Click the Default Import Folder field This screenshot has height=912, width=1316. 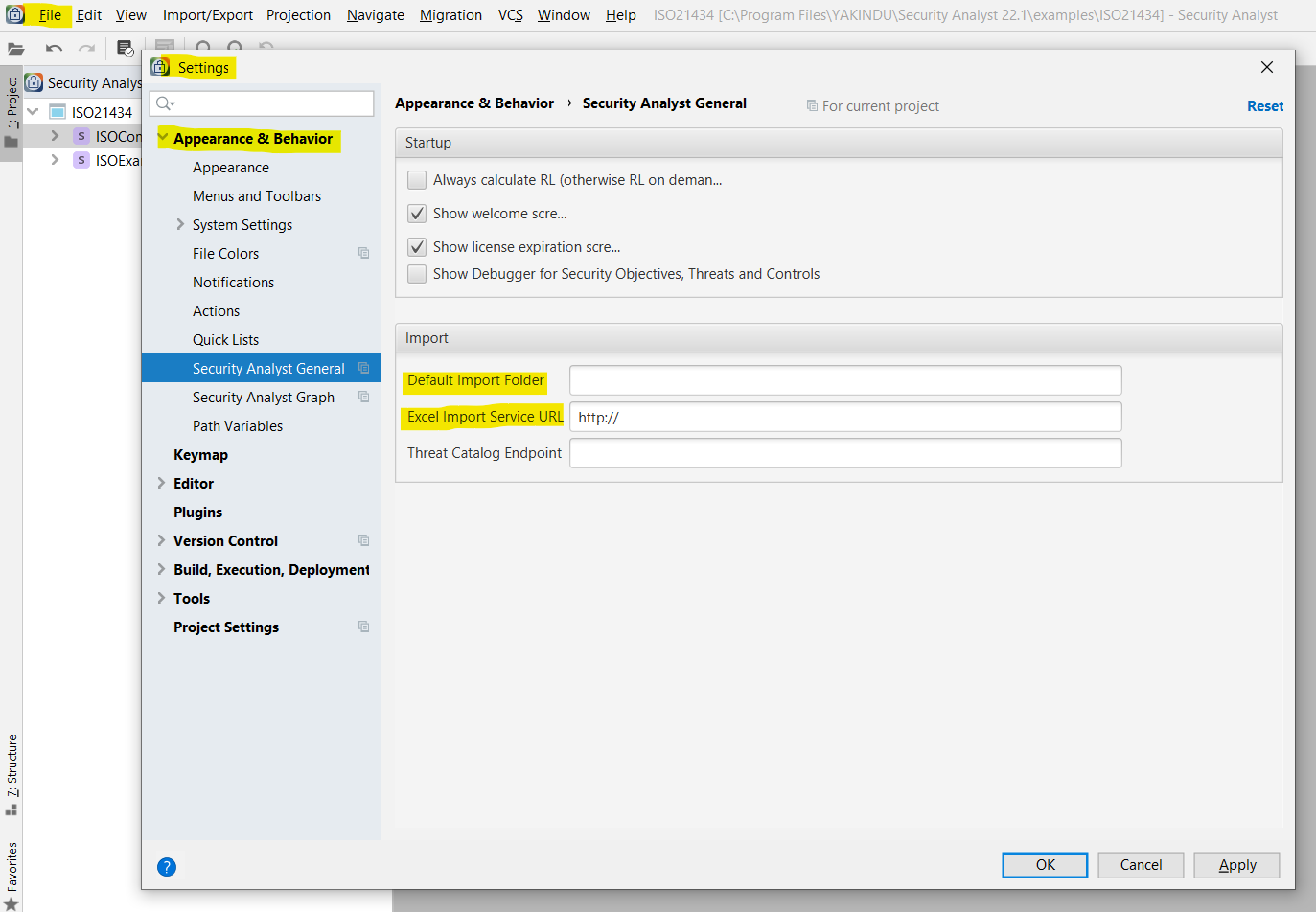click(x=845, y=380)
